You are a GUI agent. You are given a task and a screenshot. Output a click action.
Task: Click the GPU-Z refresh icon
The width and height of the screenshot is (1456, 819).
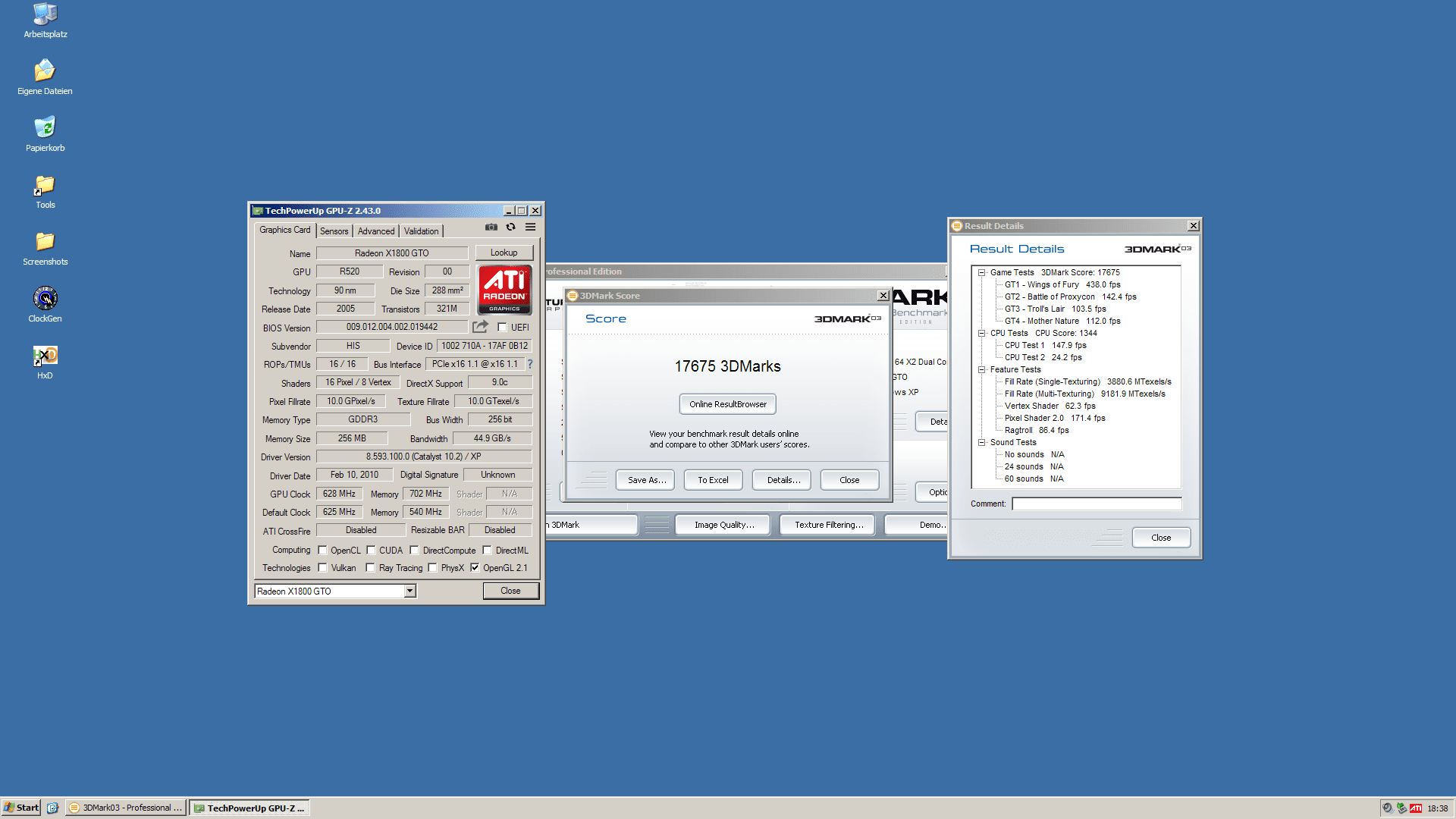[511, 227]
